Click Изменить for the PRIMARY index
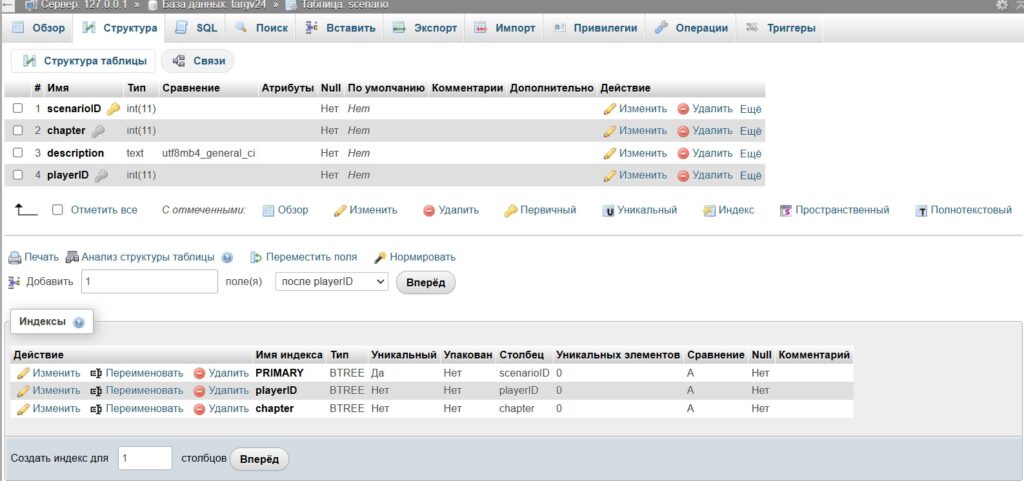The height and width of the screenshot is (481, 1024). (49, 373)
